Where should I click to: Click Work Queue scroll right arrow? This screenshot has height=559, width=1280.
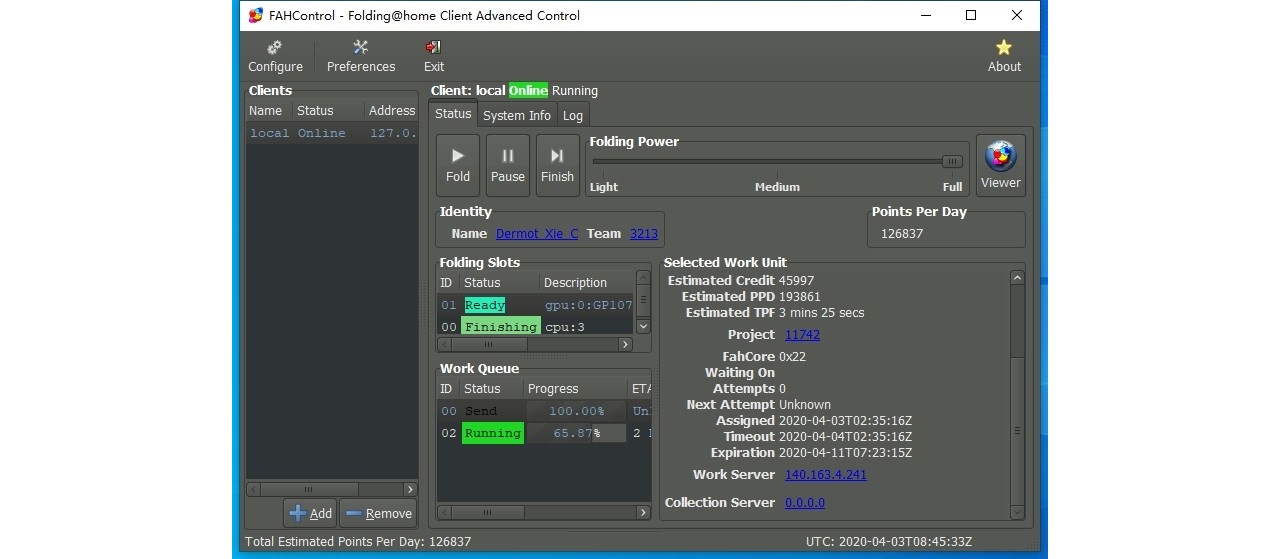[x=643, y=513]
